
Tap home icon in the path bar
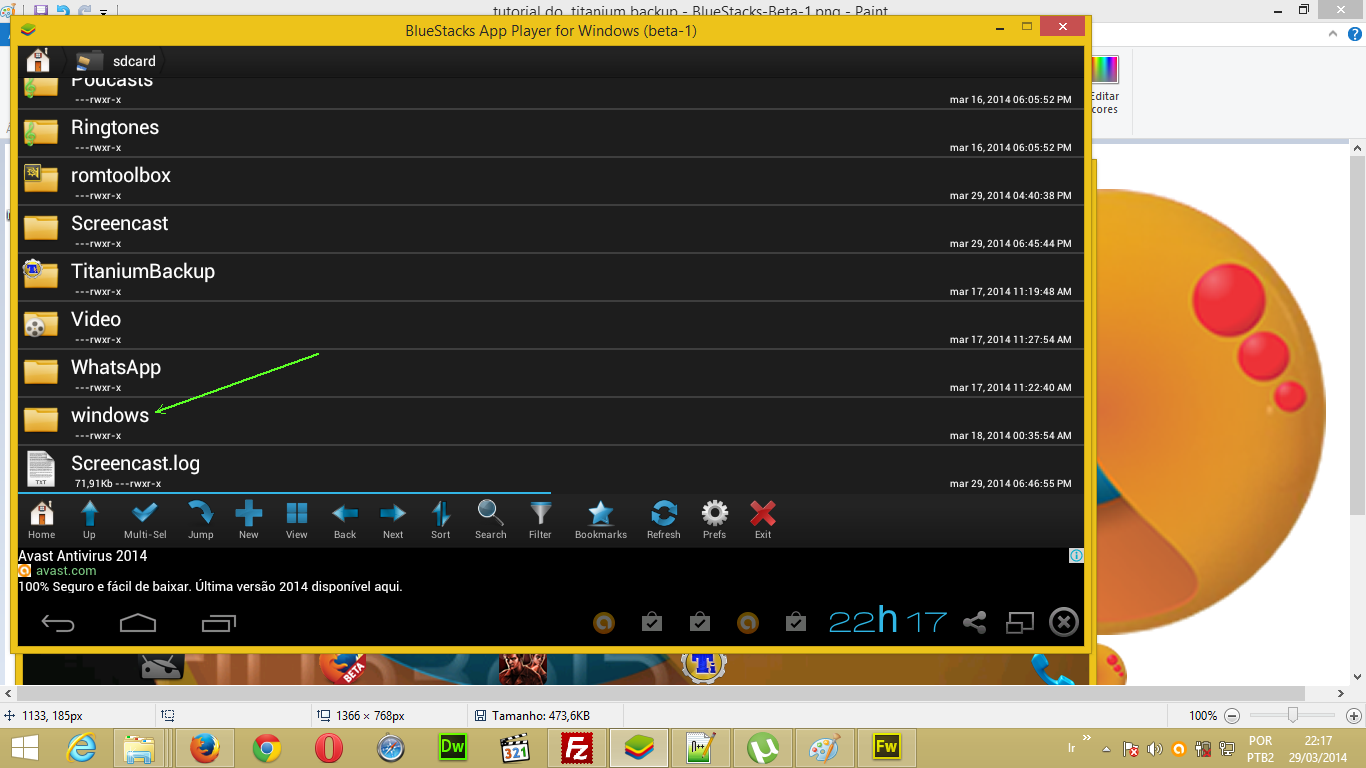pyautogui.click(x=38, y=60)
